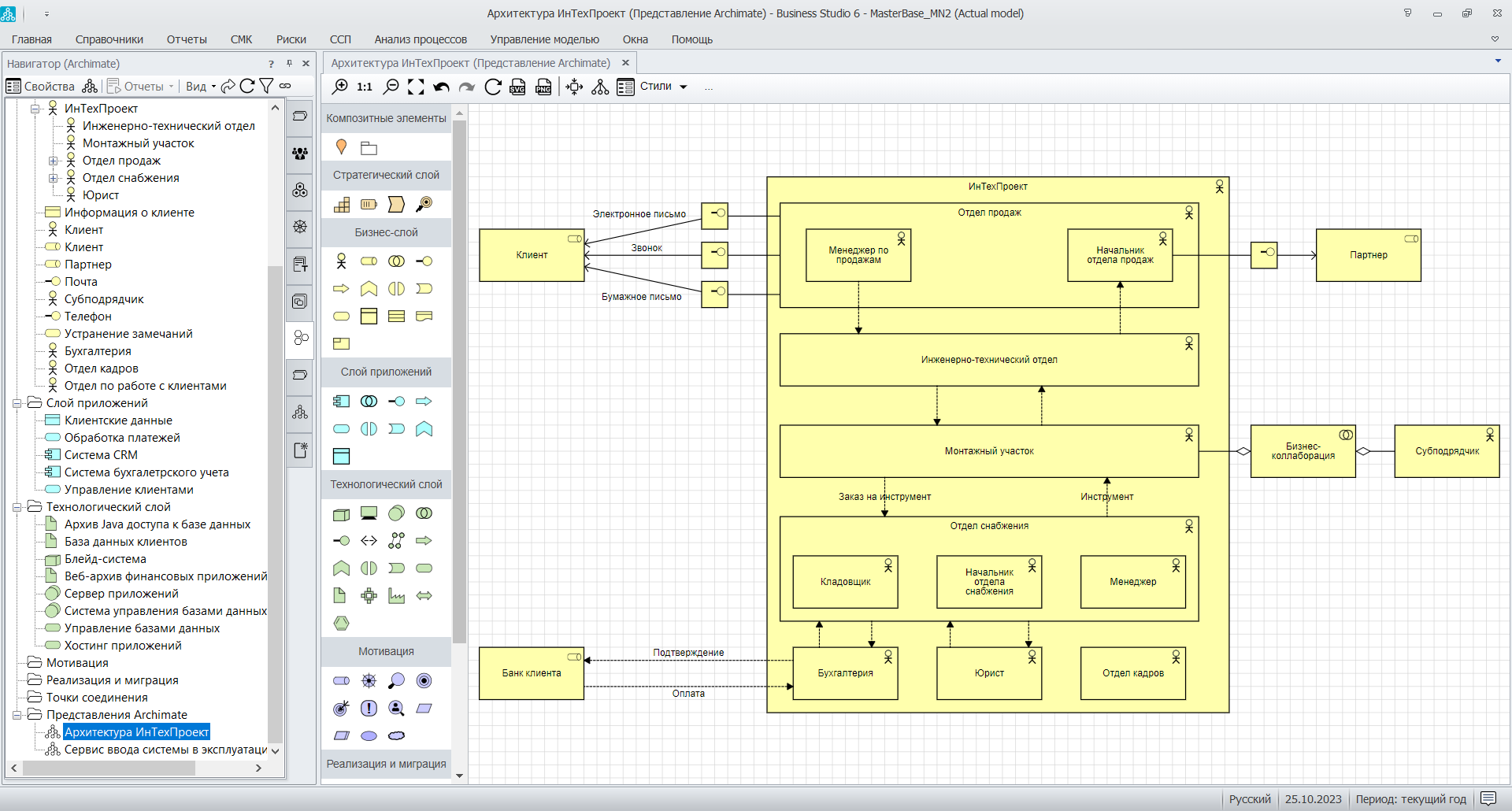Click the fit to screen icon
Screen dimensions: 1512x811
[x=416, y=87]
